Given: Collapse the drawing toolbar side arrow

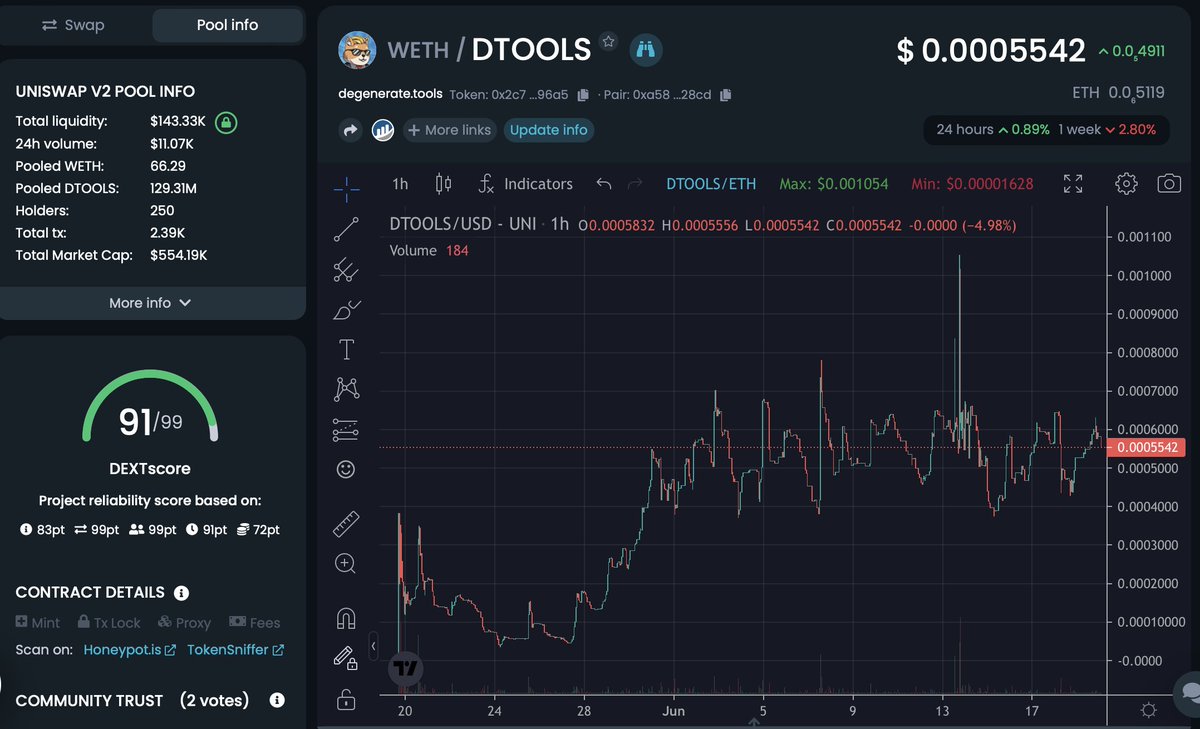Looking at the screenshot, I should pyautogui.click(x=373, y=646).
